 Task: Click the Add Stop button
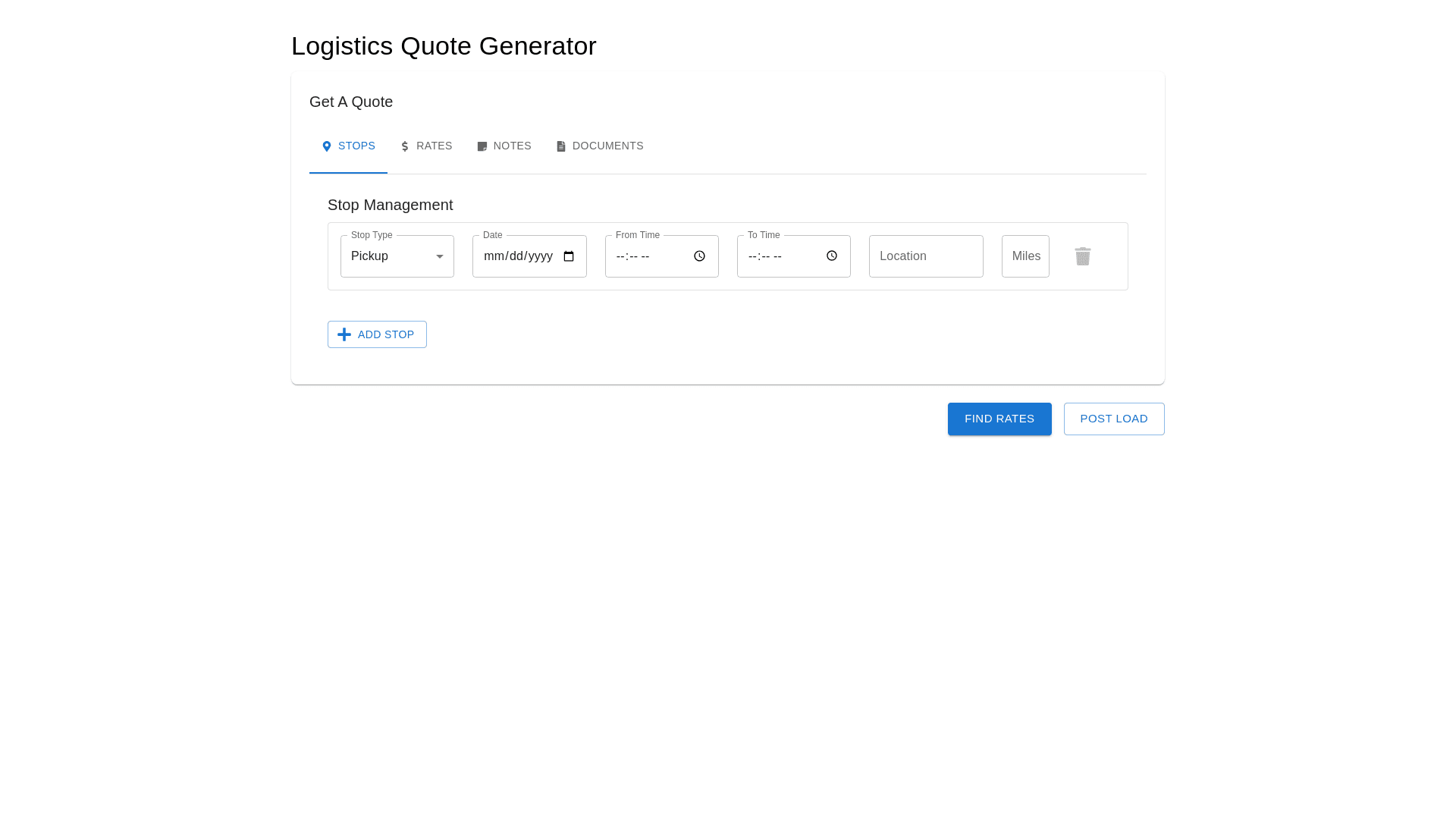pos(385,334)
